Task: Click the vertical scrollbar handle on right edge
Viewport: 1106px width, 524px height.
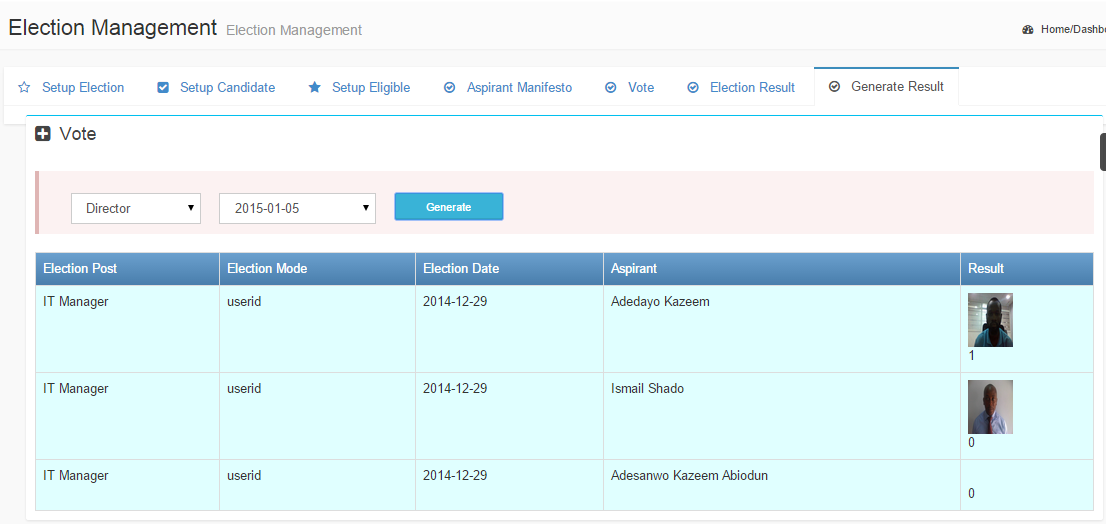Action: [x=1102, y=152]
